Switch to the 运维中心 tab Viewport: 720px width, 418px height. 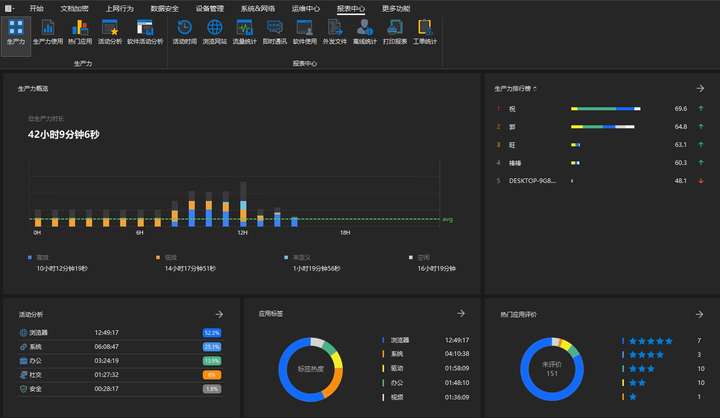click(305, 8)
